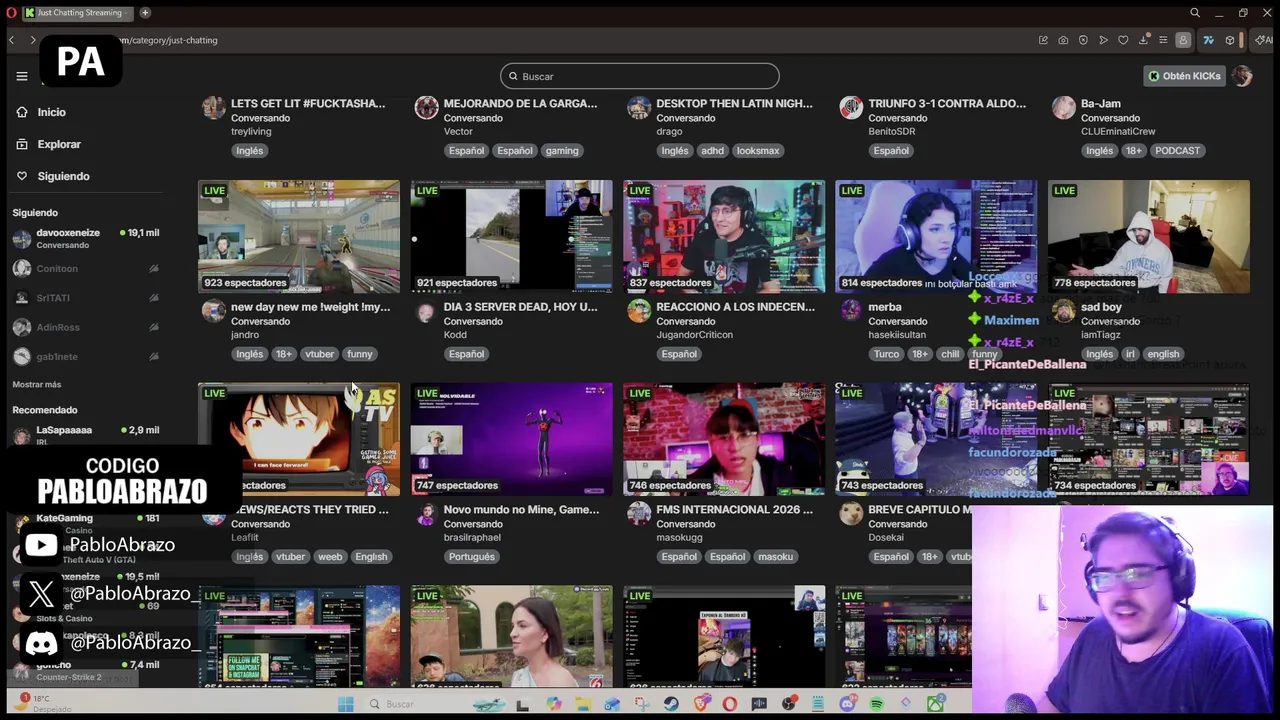The width and height of the screenshot is (1280, 720).
Task: Click the masoku tag under masokugg
Action: pos(775,557)
